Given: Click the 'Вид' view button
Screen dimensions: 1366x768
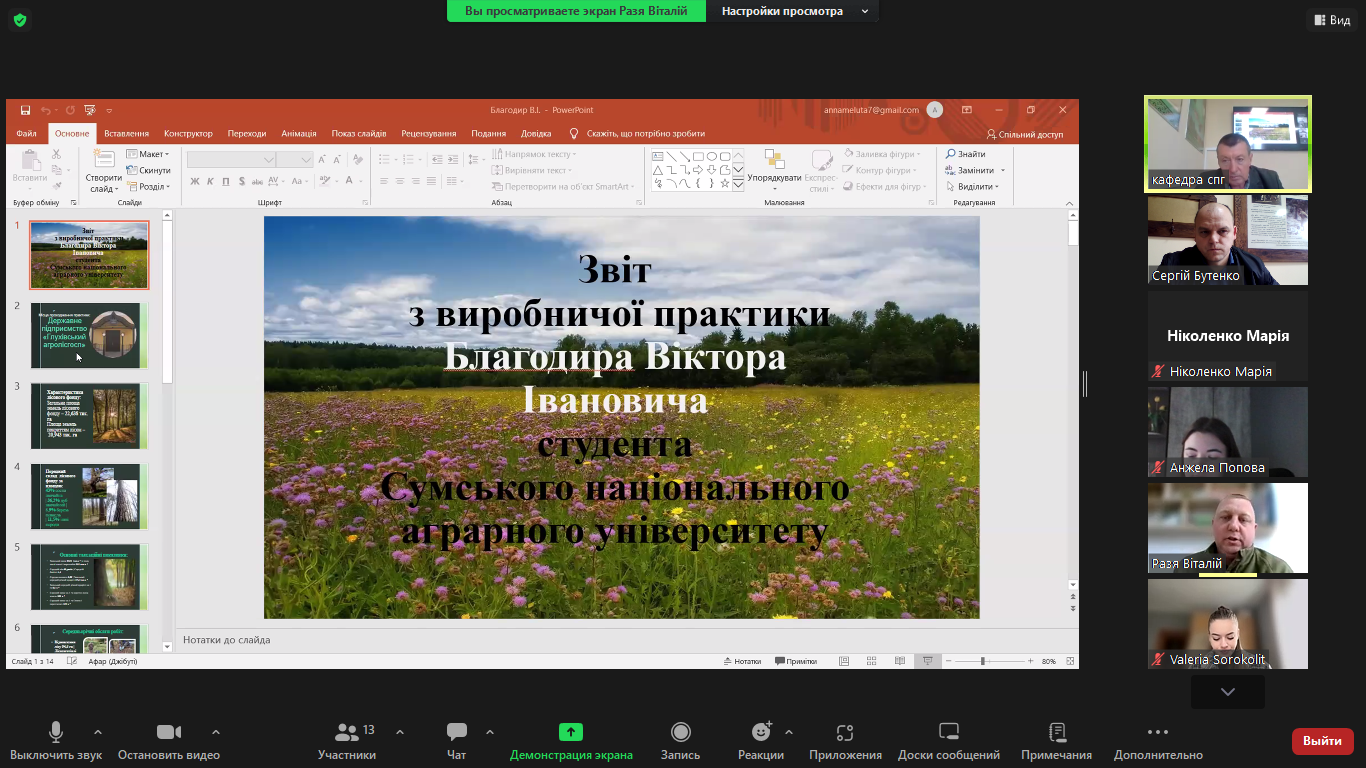Looking at the screenshot, I should tap(1330, 20).
